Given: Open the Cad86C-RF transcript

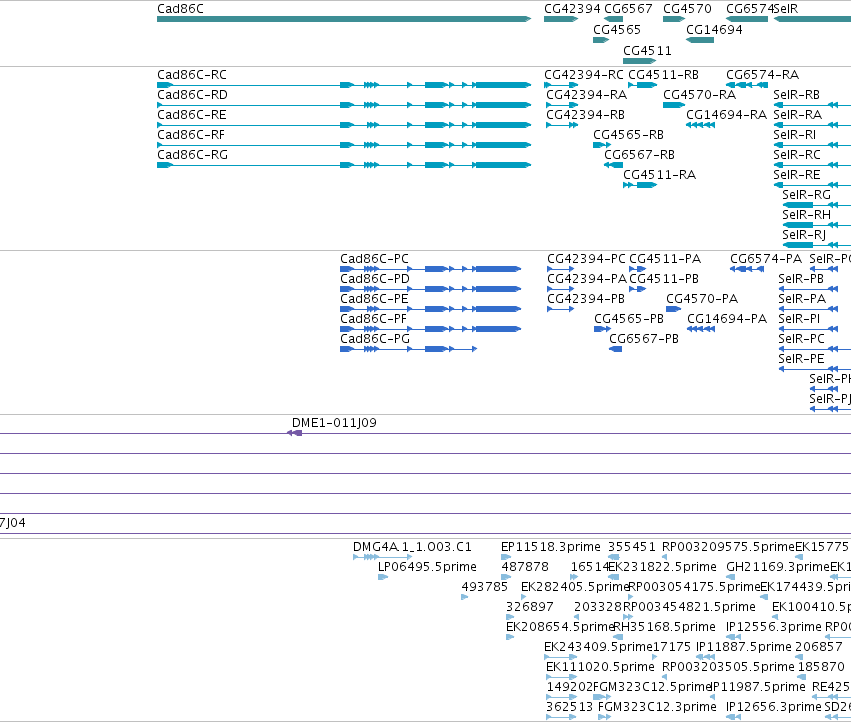Looking at the screenshot, I should tap(344, 145).
